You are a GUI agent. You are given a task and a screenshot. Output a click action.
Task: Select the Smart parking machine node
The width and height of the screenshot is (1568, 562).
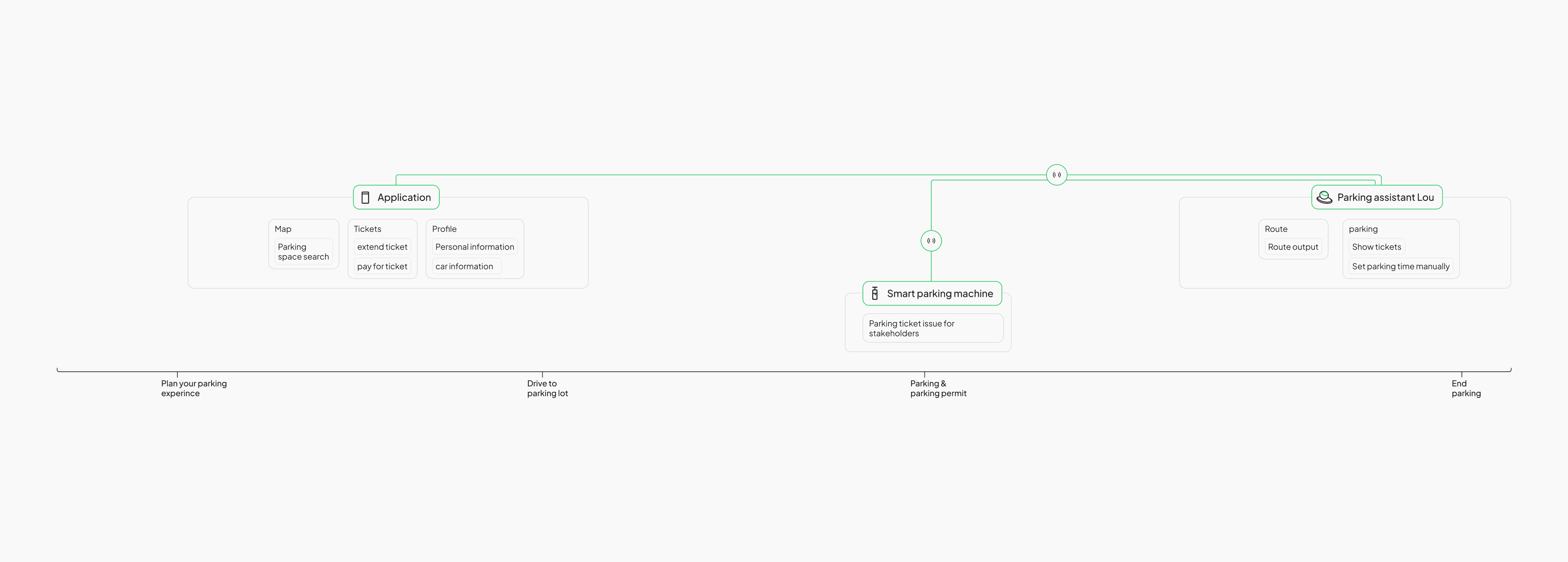point(939,294)
